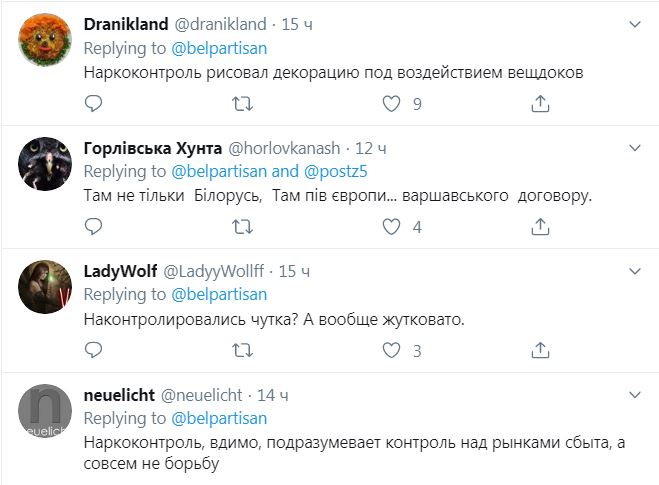Screen dimensions: 659x485
Task: Retweet Горлівська Хунта's tweet
Action: click(242, 227)
